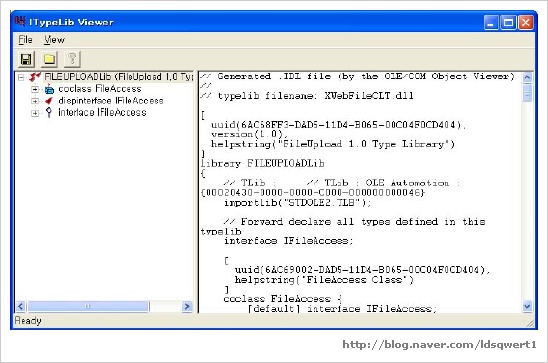
Task: Click the ITypeLib Viewer title bar icon
Action: (x=20, y=21)
